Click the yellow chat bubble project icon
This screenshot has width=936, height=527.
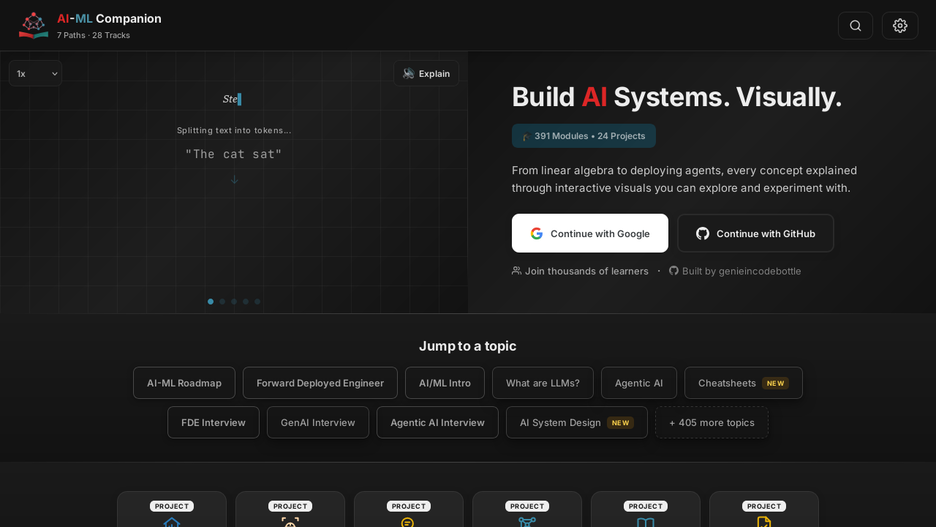coord(408,523)
